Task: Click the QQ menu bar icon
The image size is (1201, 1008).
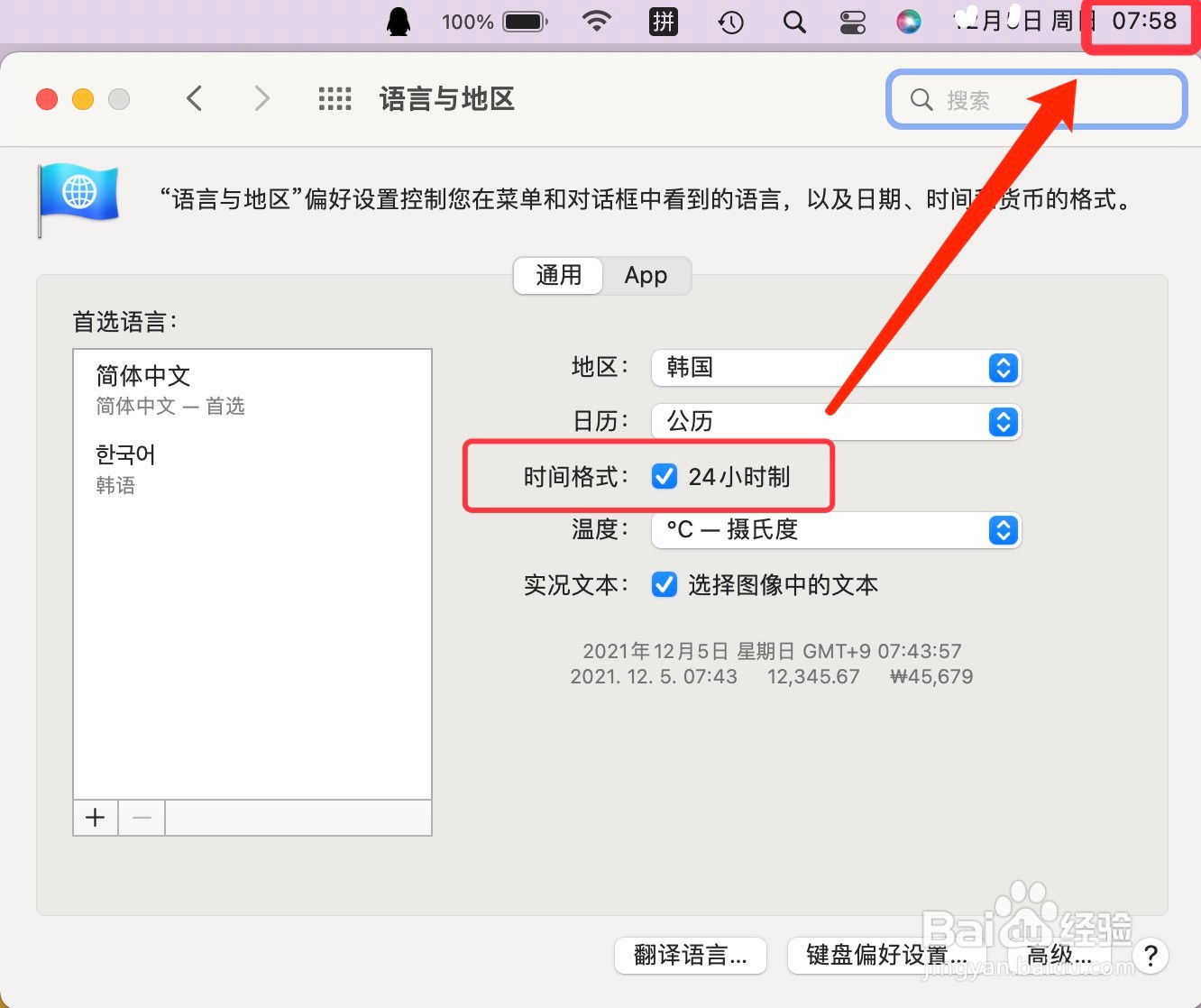Action: pyautogui.click(x=398, y=22)
